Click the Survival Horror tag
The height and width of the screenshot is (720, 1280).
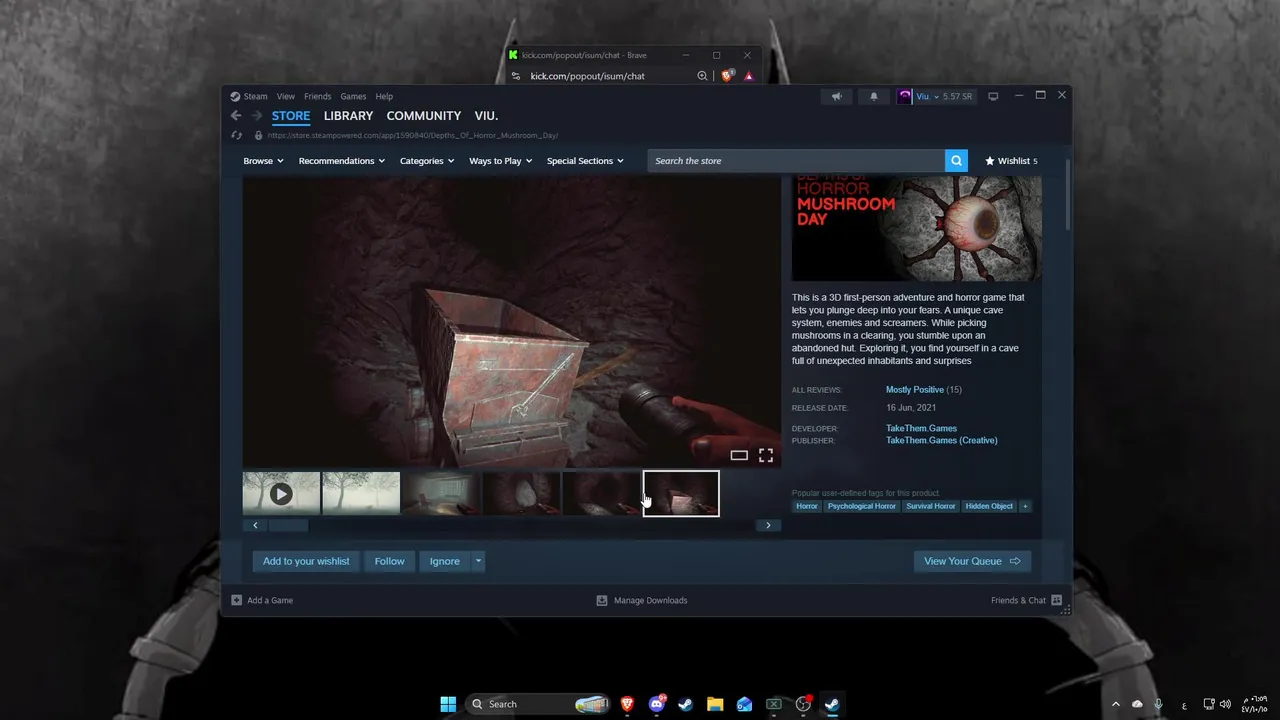(x=931, y=506)
